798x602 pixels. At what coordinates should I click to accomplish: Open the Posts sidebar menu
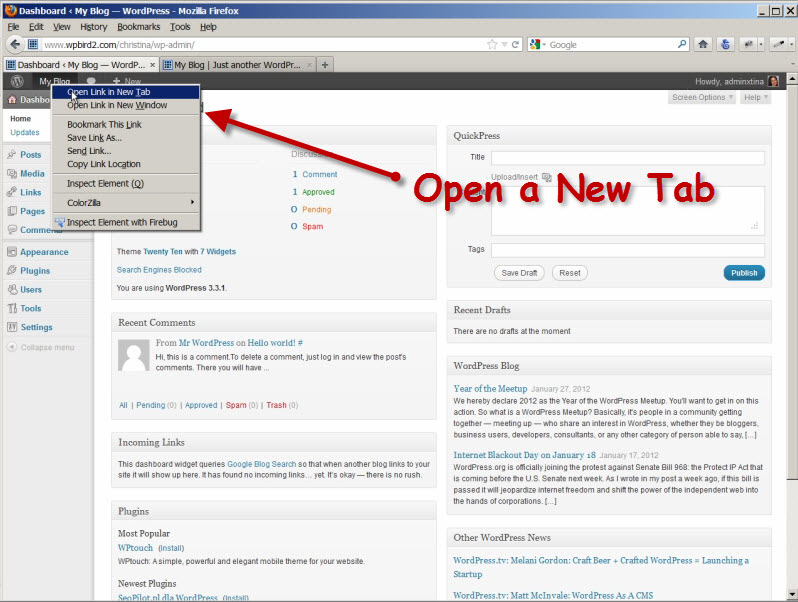pos(31,155)
